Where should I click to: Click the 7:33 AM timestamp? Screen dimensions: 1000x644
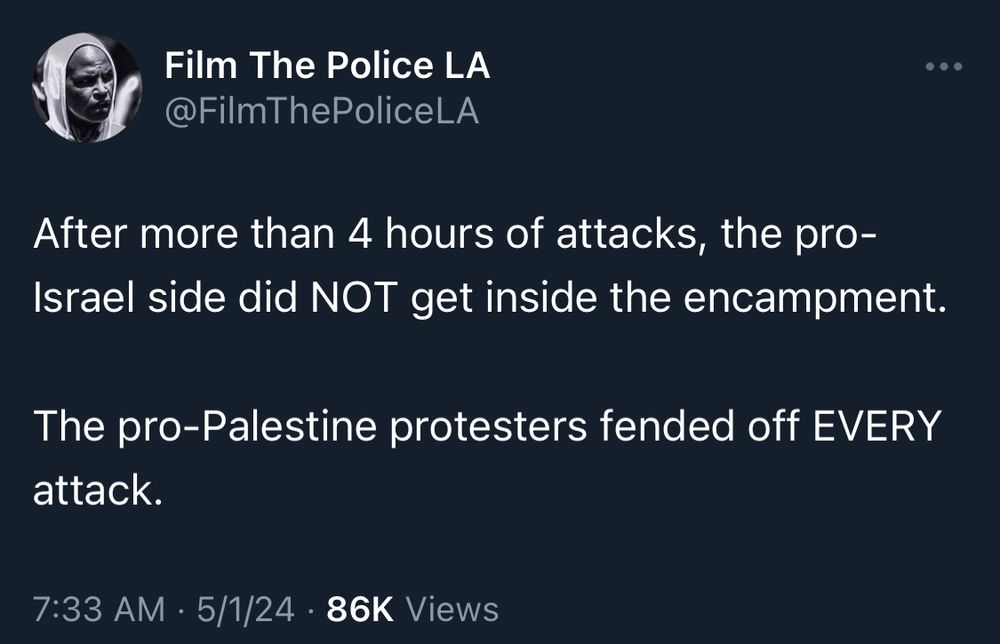[99, 608]
